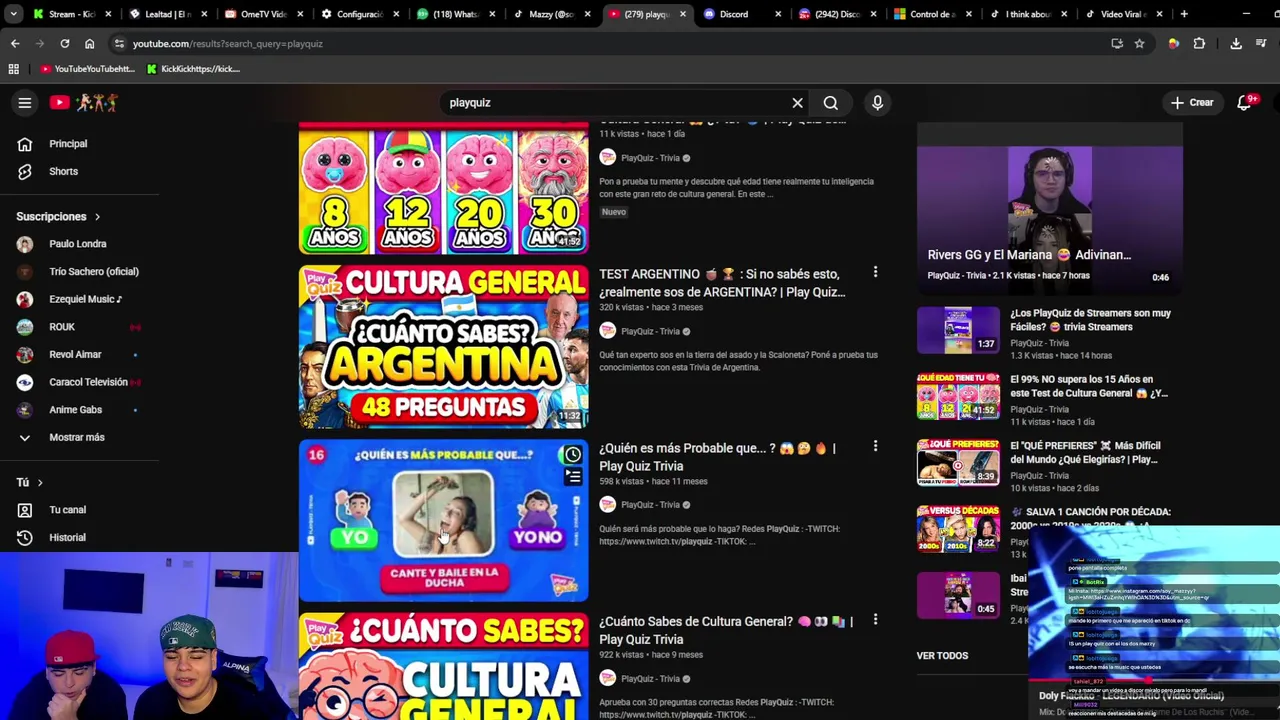Bookmark this page with the star

click(1139, 44)
